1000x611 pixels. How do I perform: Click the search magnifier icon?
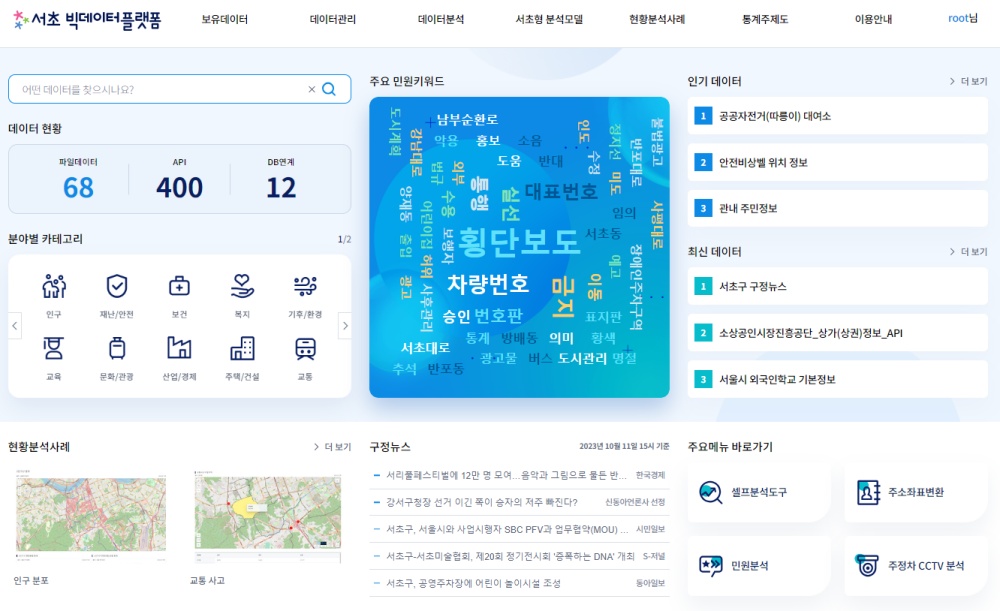click(329, 89)
